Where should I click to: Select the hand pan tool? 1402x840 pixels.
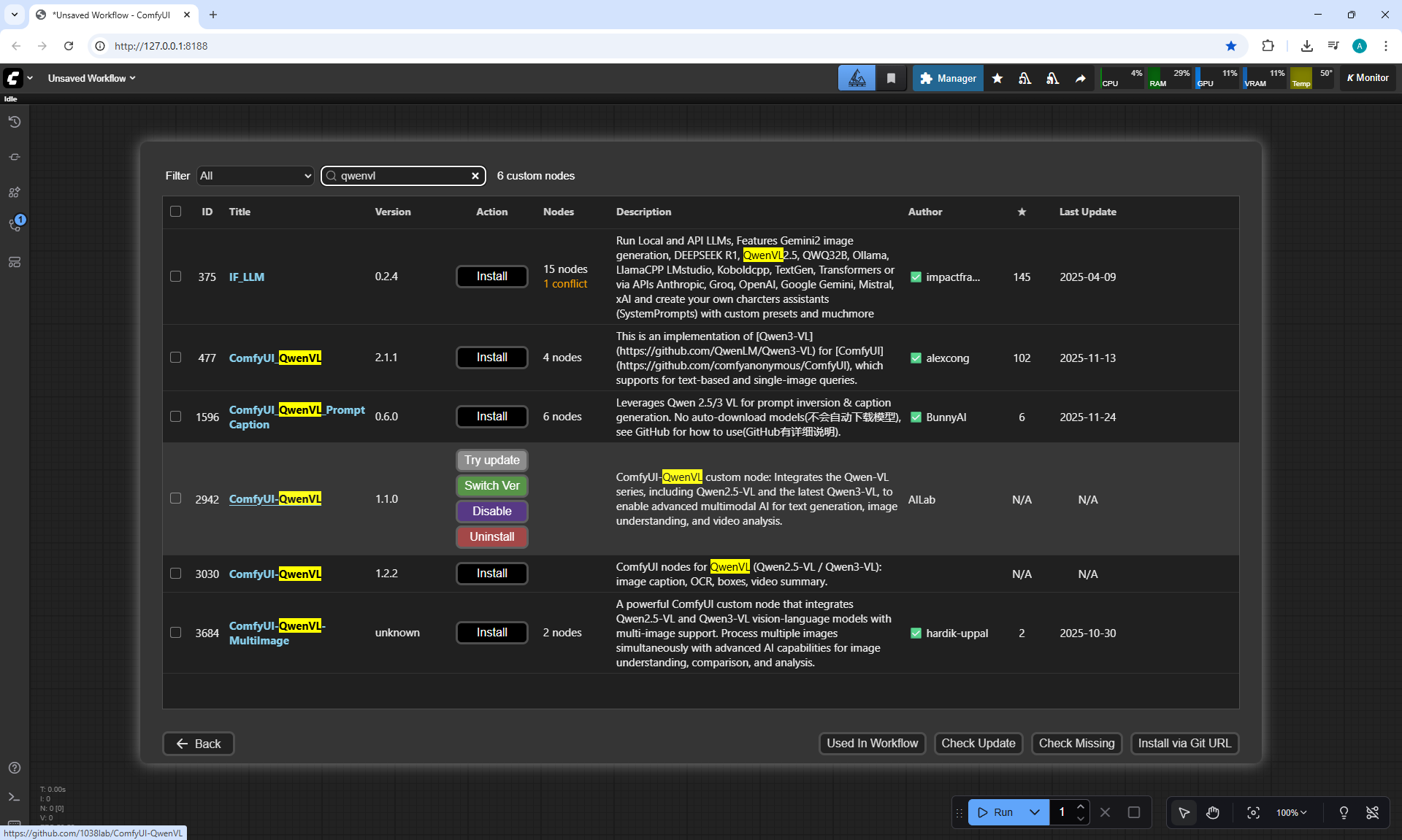click(1213, 812)
